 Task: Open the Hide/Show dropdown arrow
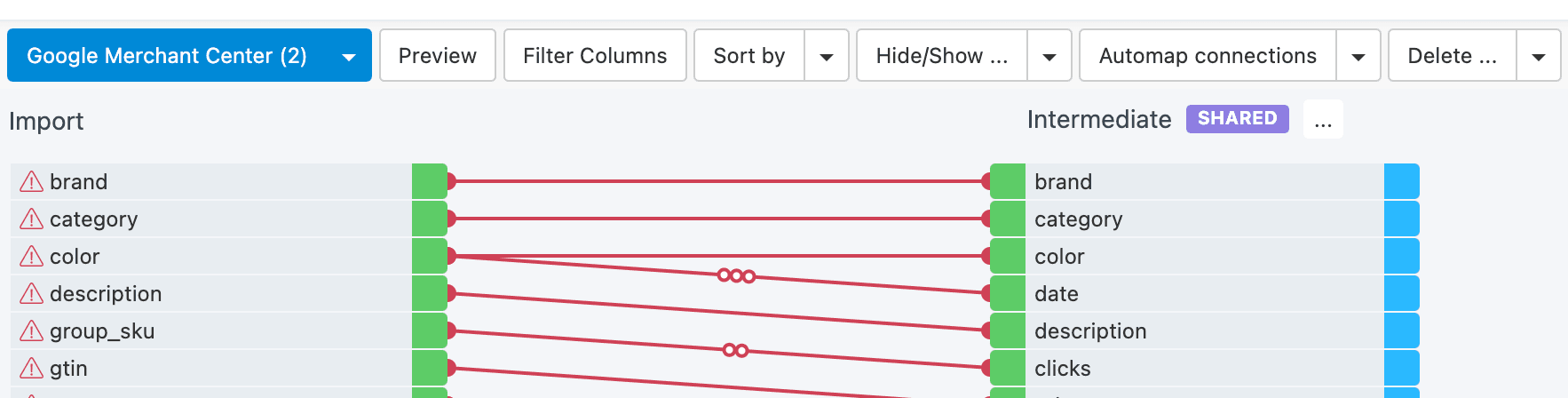coord(1049,56)
